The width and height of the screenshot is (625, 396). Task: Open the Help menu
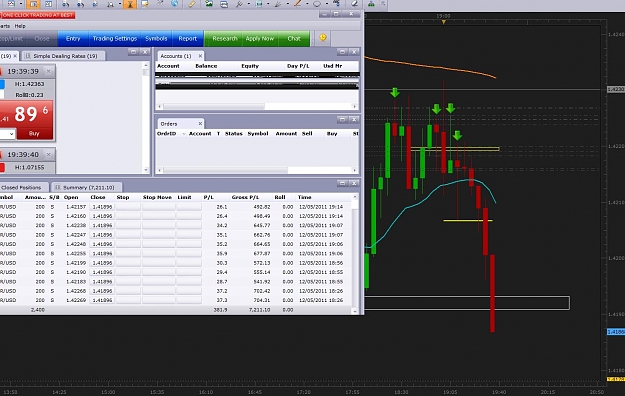pyautogui.click(x=20, y=26)
